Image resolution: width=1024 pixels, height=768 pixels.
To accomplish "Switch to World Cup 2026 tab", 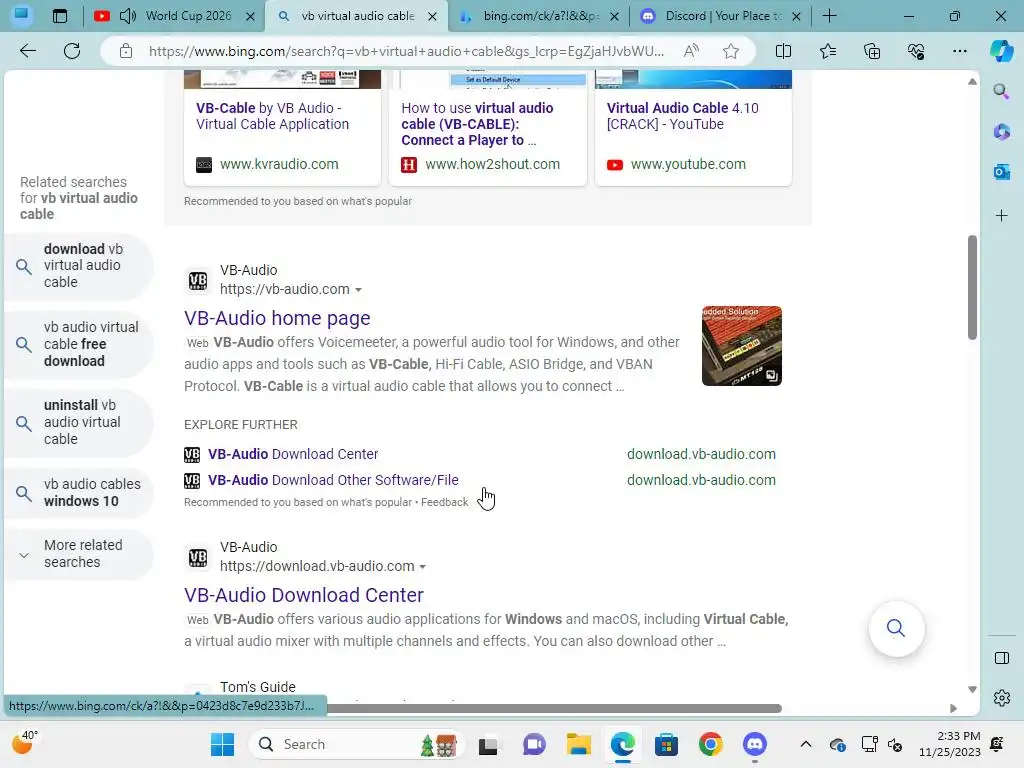I will (174, 16).
